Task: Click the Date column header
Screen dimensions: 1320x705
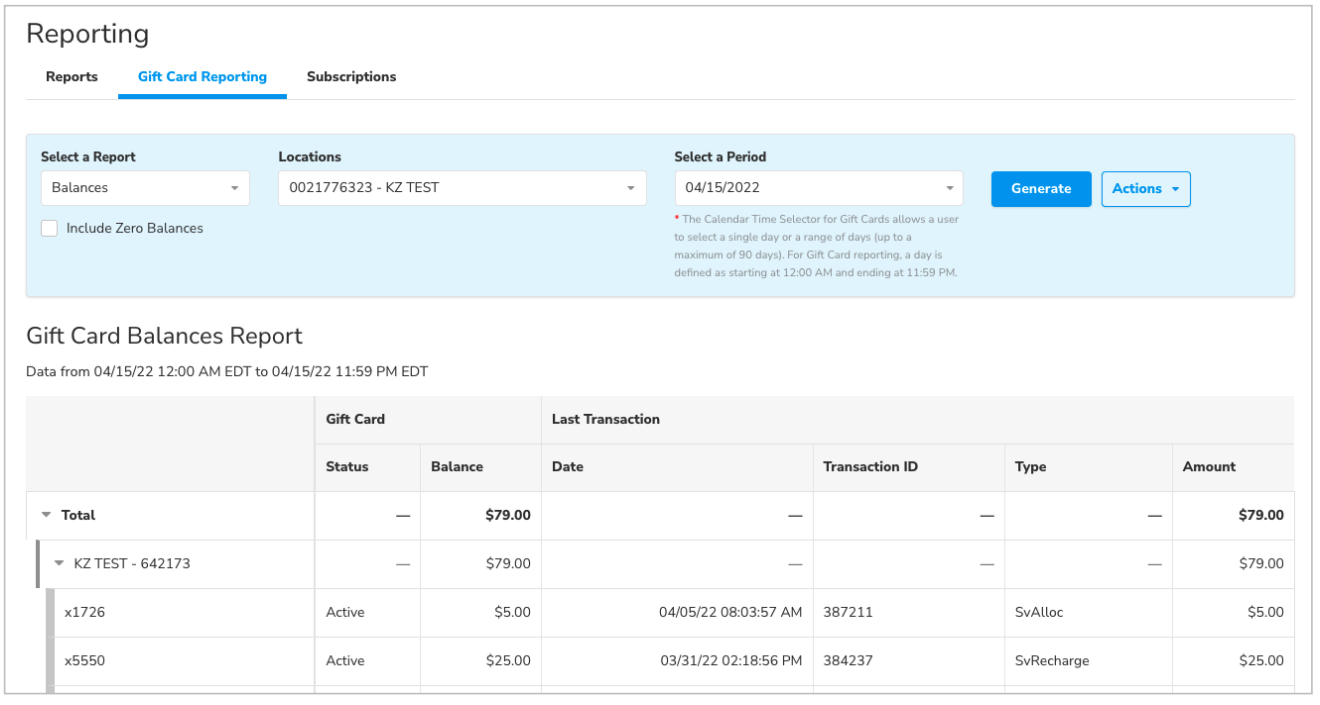Action: point(567,467)
